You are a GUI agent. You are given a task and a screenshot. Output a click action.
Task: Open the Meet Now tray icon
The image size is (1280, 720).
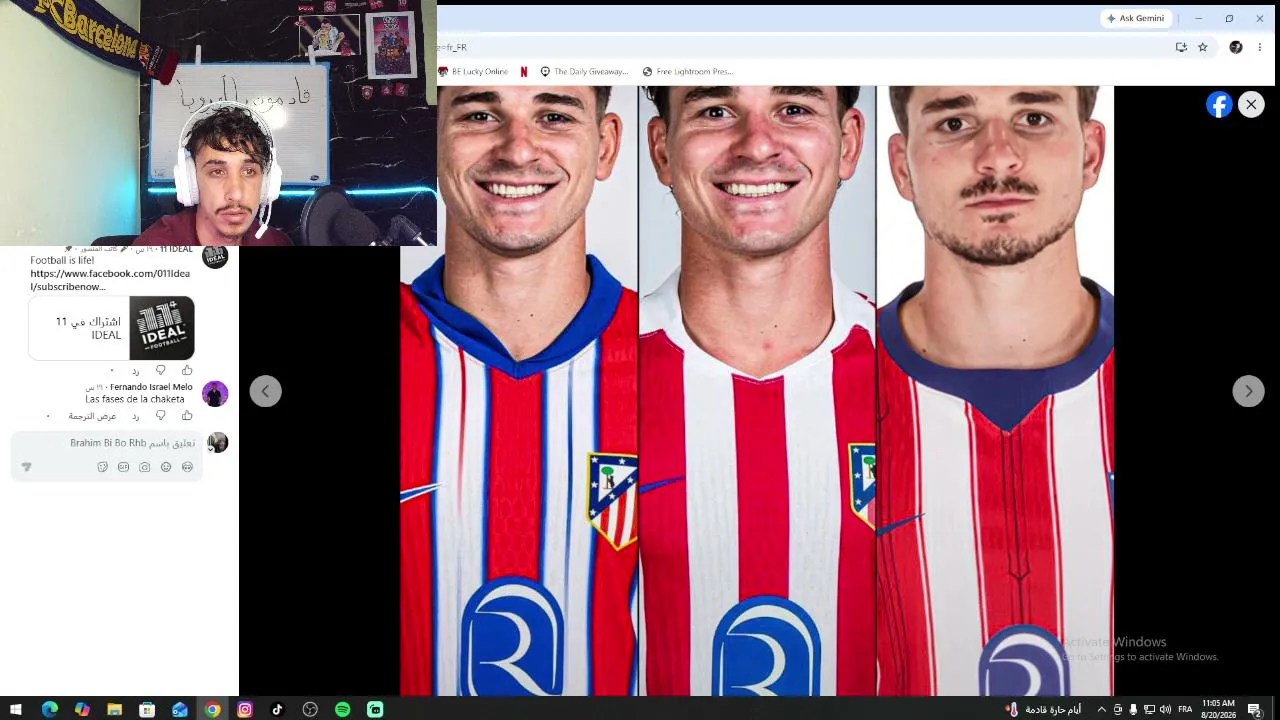coord(1118,709)
